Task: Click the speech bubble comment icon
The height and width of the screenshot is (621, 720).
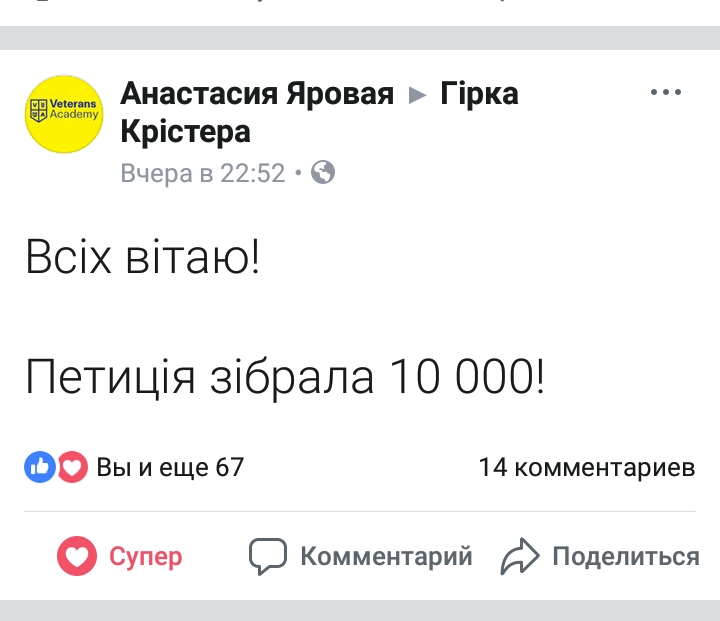Action: click(x=268, y=557)
